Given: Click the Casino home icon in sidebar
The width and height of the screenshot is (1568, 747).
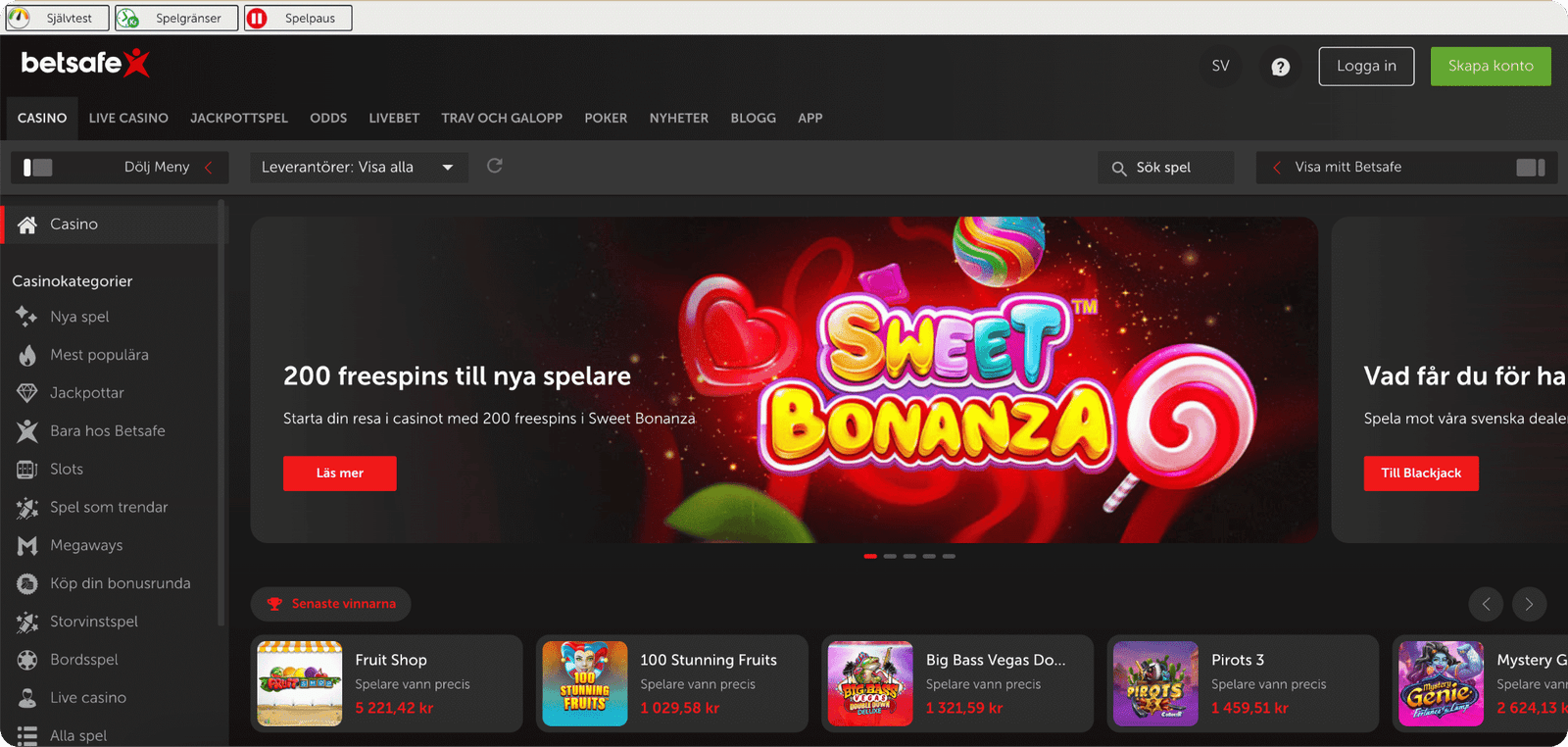Looking at the screenshot, I should pyautogui.click(x=27, y=224).
